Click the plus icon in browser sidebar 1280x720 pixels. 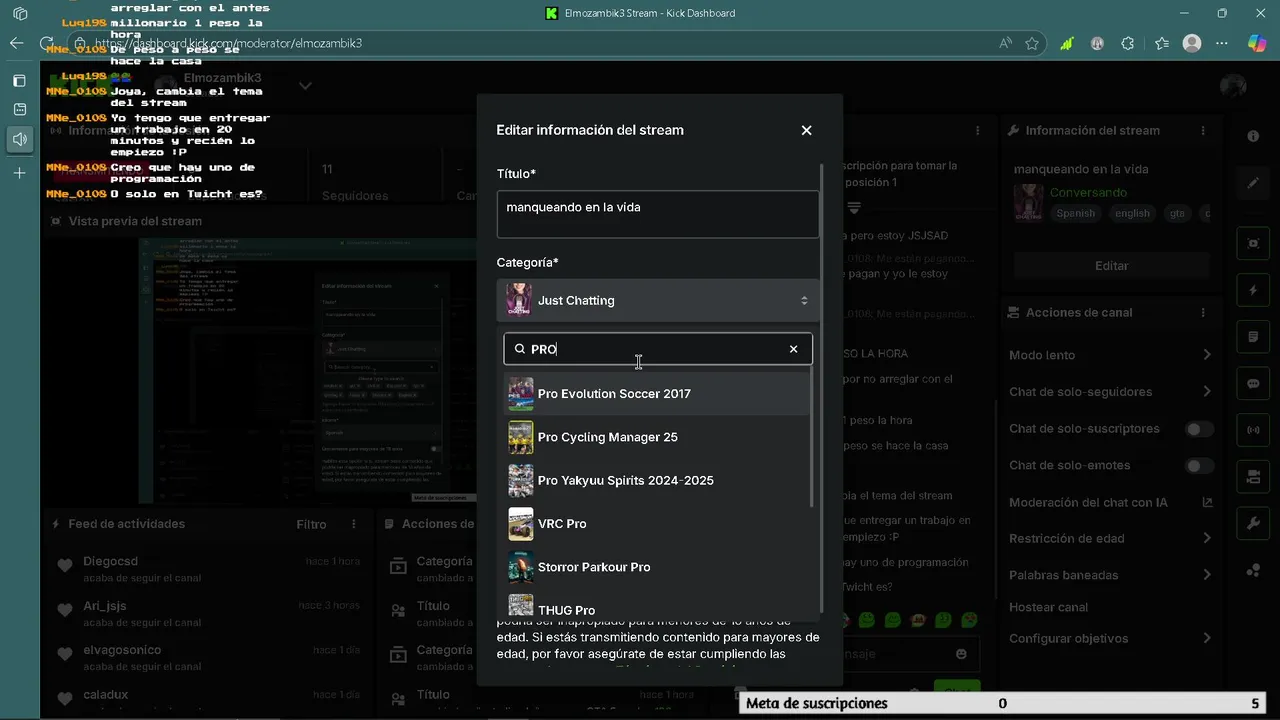coord(19,173)
